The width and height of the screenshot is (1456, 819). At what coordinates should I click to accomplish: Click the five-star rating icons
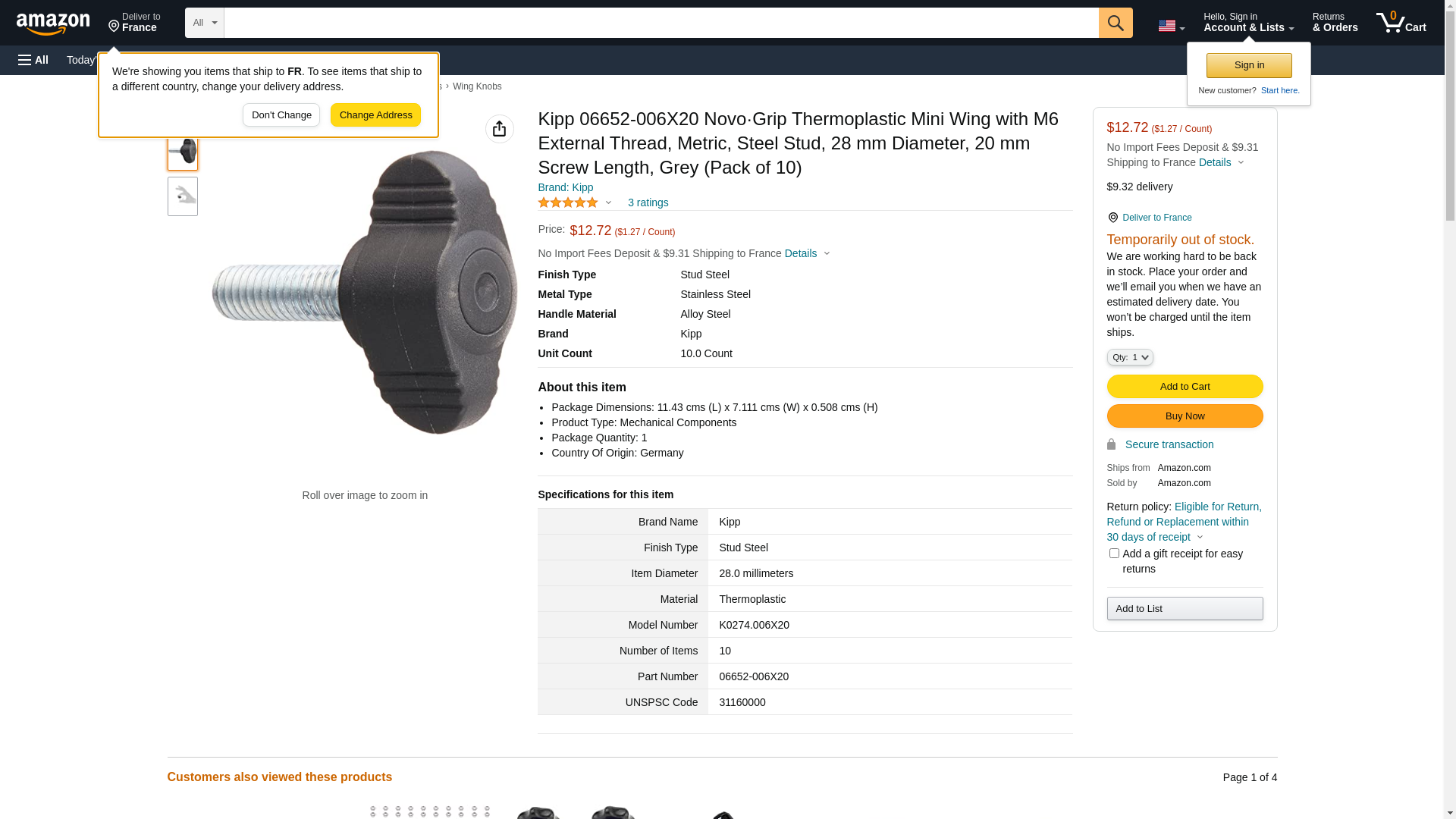point(568,202)
